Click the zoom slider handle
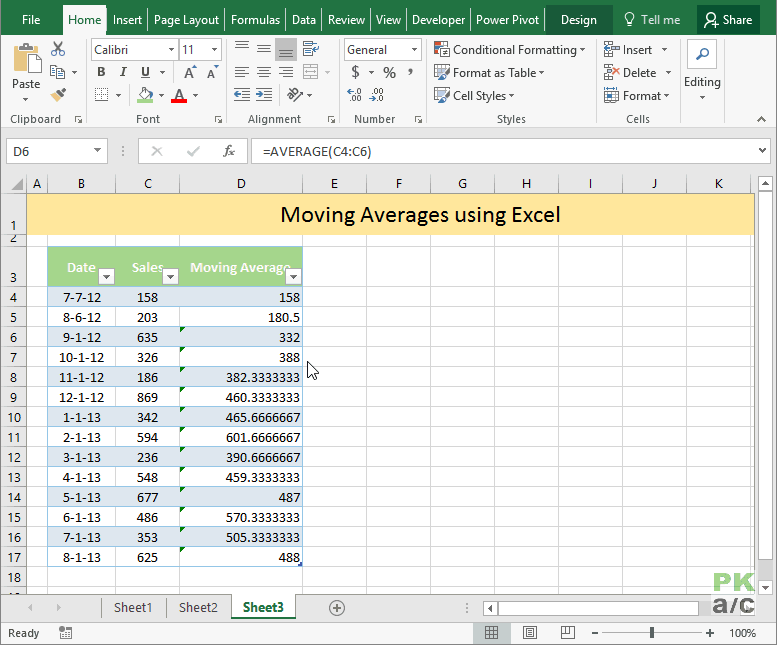 [652, 633]
